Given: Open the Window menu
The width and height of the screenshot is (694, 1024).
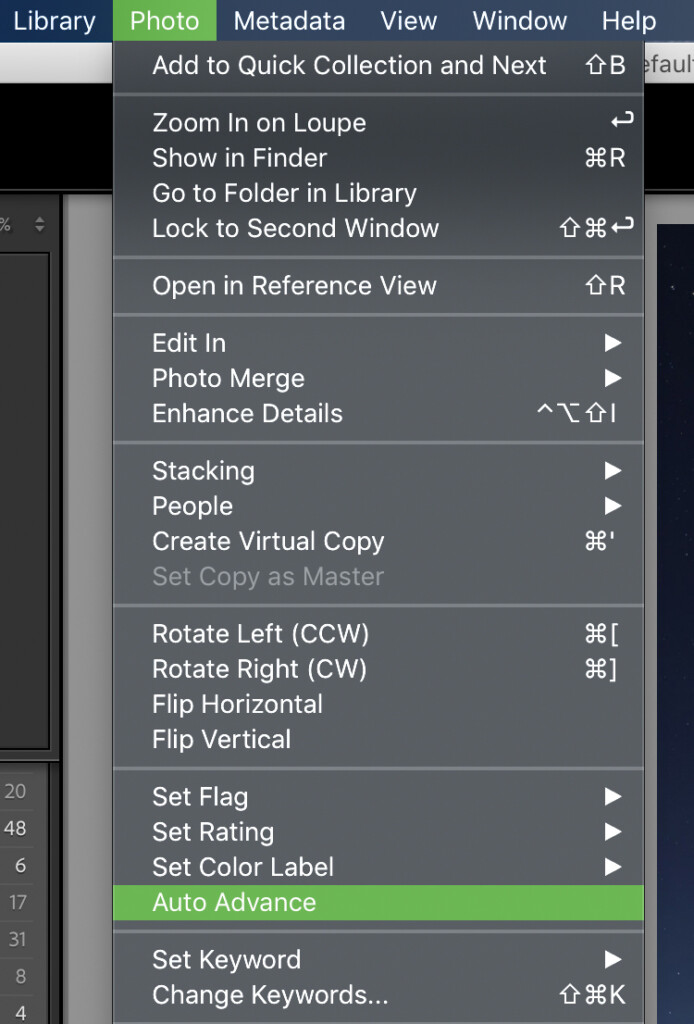Looking at the screenshot, I should (520, 21).
